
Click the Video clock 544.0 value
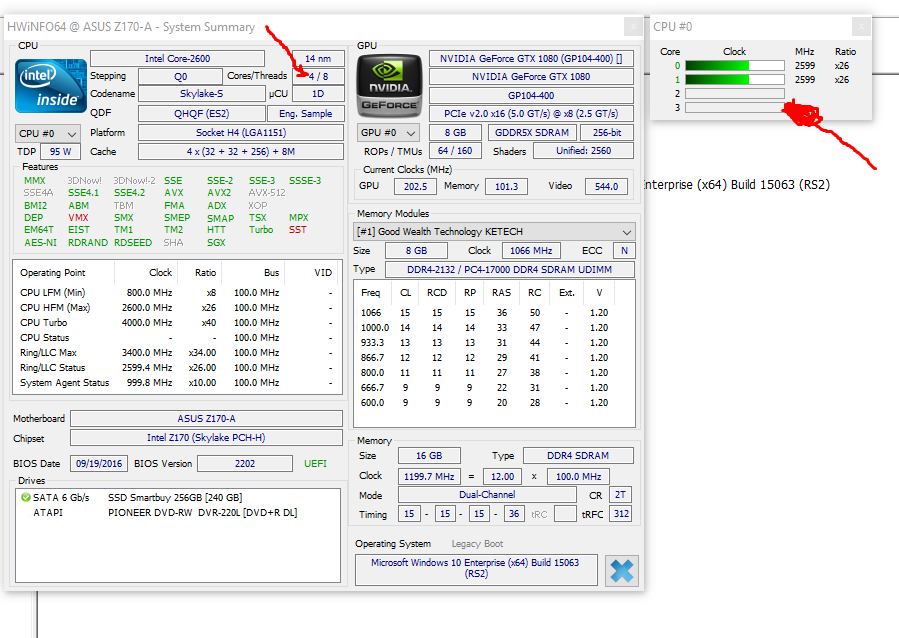coord(606,186)
